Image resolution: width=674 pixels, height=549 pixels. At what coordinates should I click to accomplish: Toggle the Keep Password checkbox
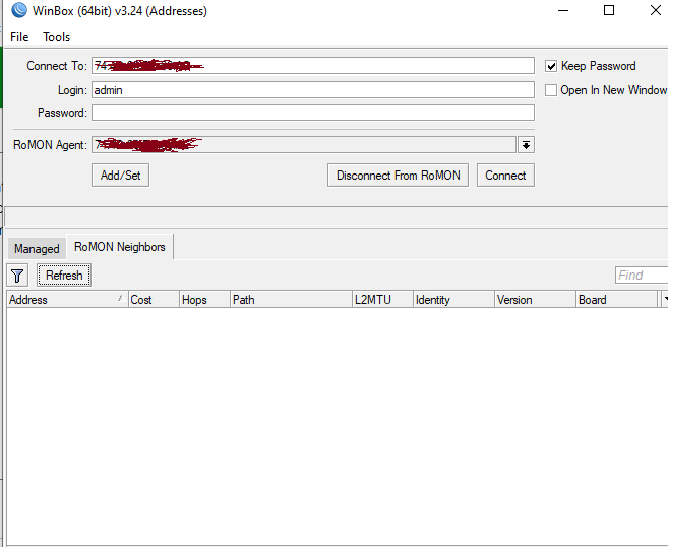(x=551, y=66)
